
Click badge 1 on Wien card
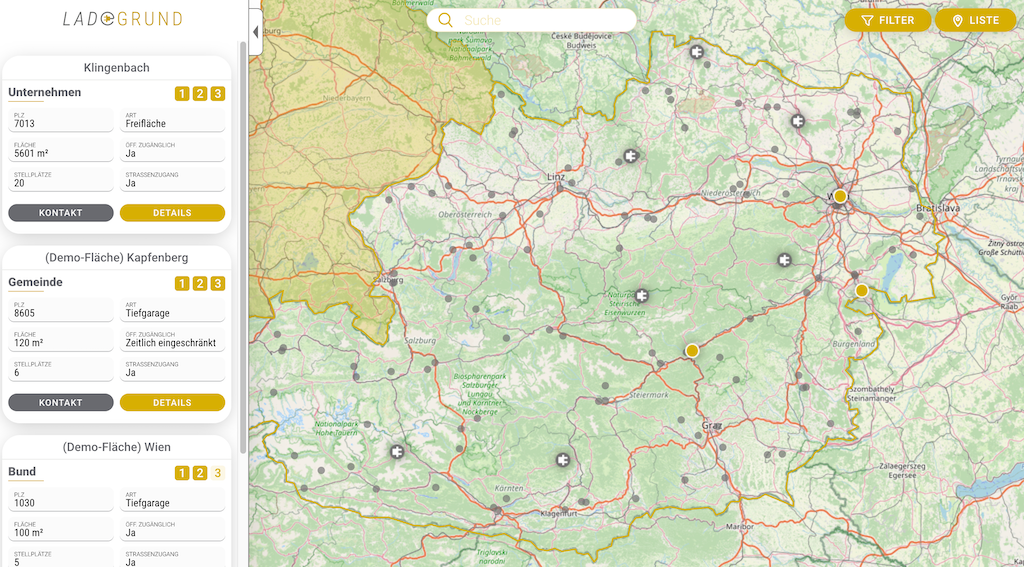pyautogui.click(x=182, y=473)
